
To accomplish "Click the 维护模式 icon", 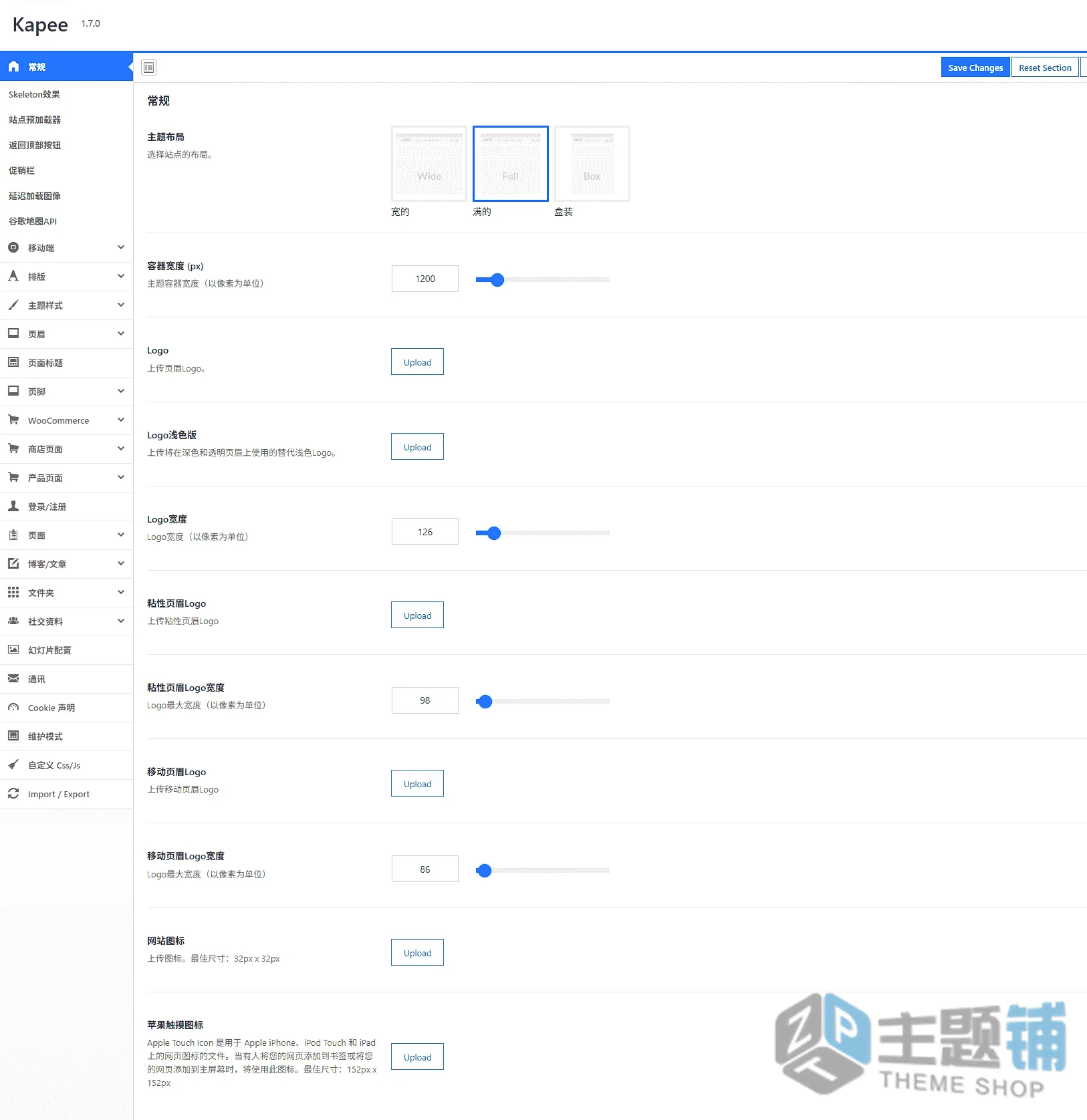I will 13,736.
